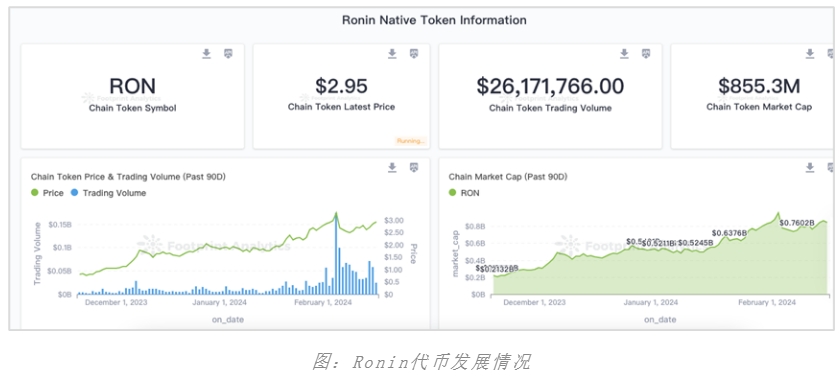
Task: Click the Trading Volume vertical axis title
Action: (x=37, y=254)
